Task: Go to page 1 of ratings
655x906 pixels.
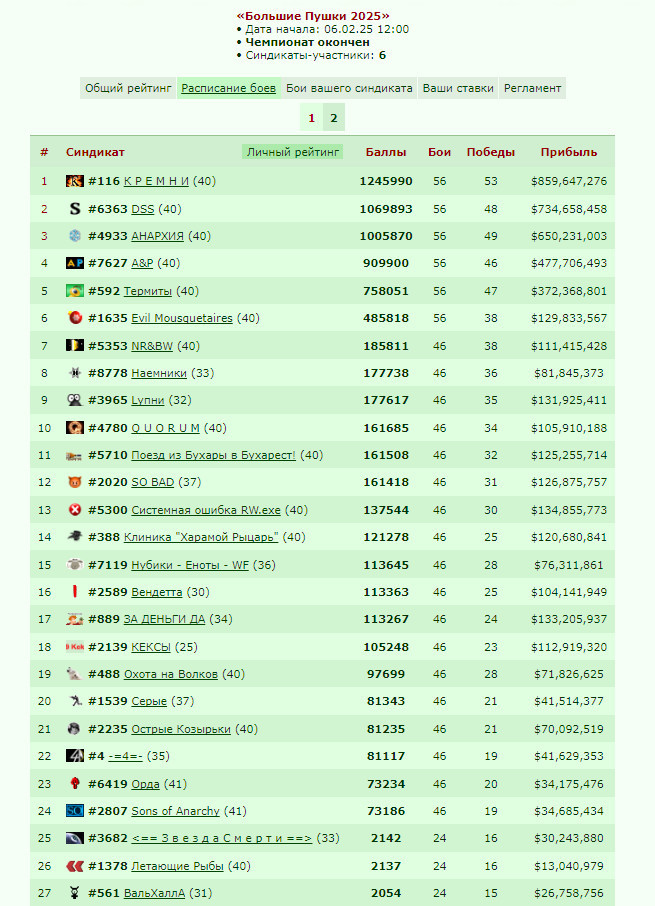Action: [311, 118]
